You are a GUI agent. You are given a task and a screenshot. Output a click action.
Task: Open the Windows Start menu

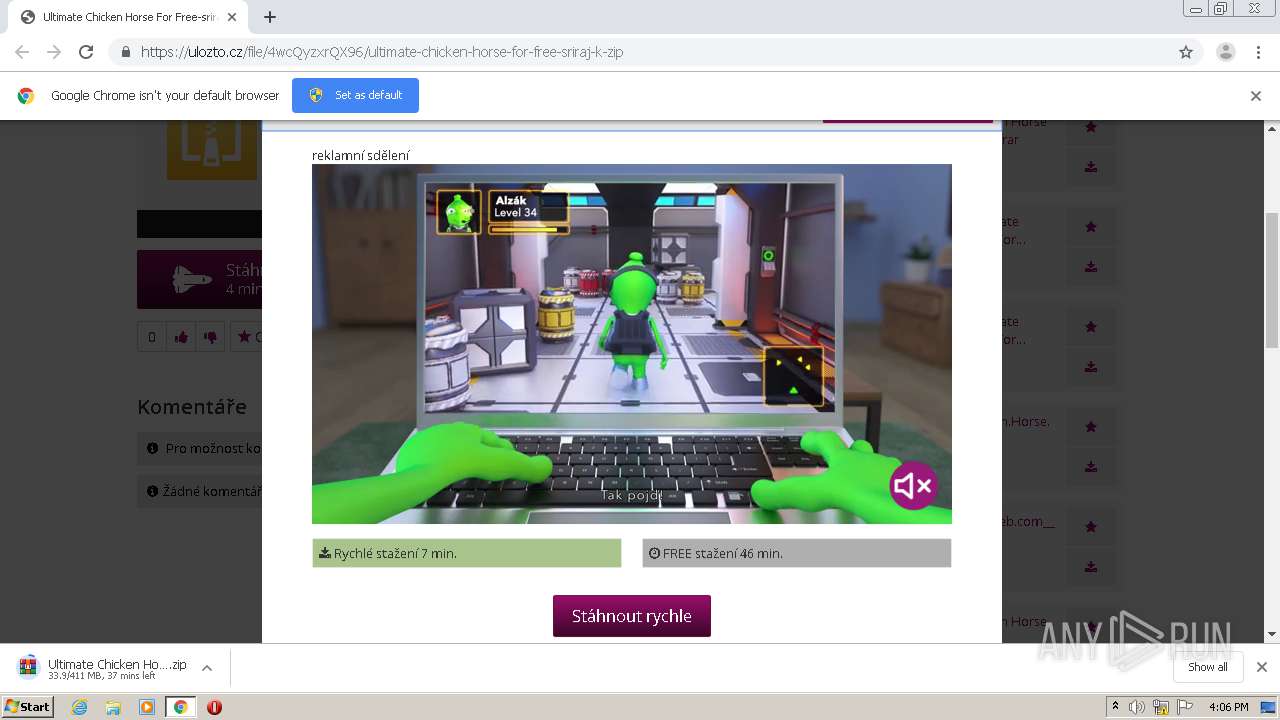tap(27, 706)
